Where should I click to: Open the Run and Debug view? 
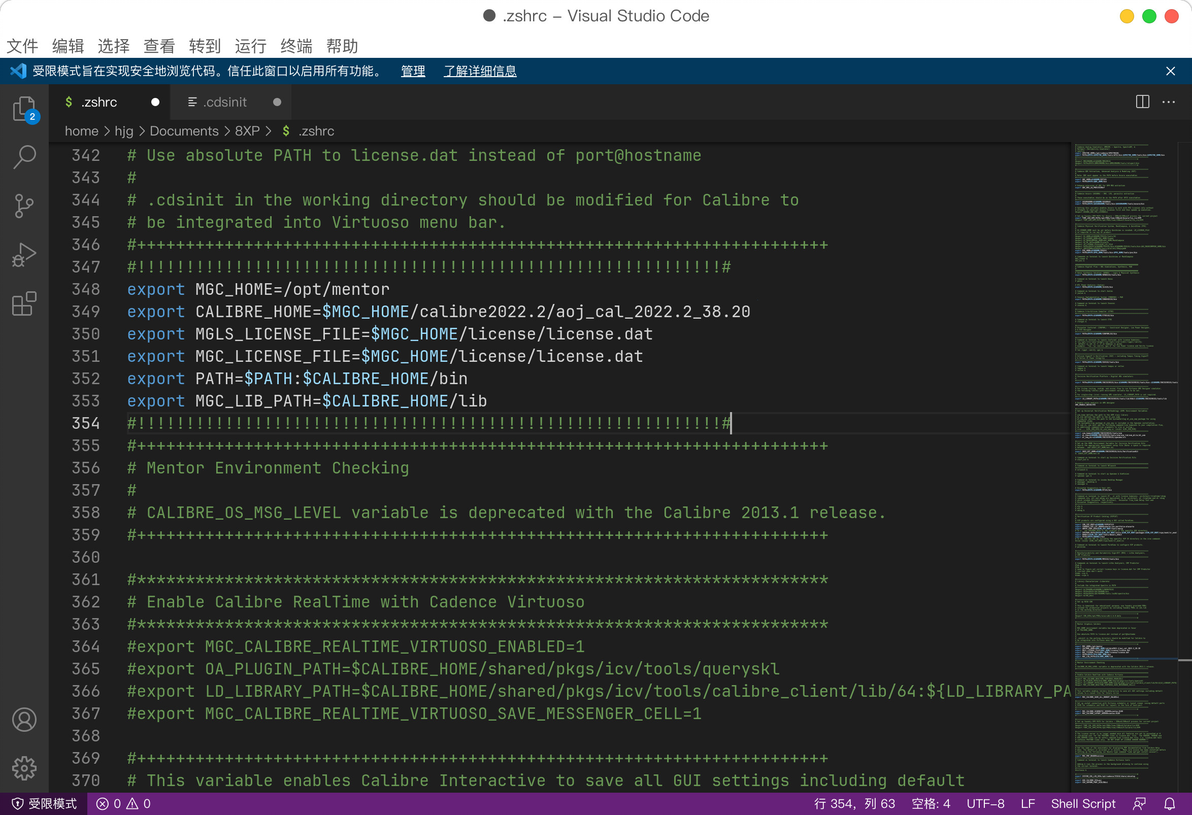(24, 255)
